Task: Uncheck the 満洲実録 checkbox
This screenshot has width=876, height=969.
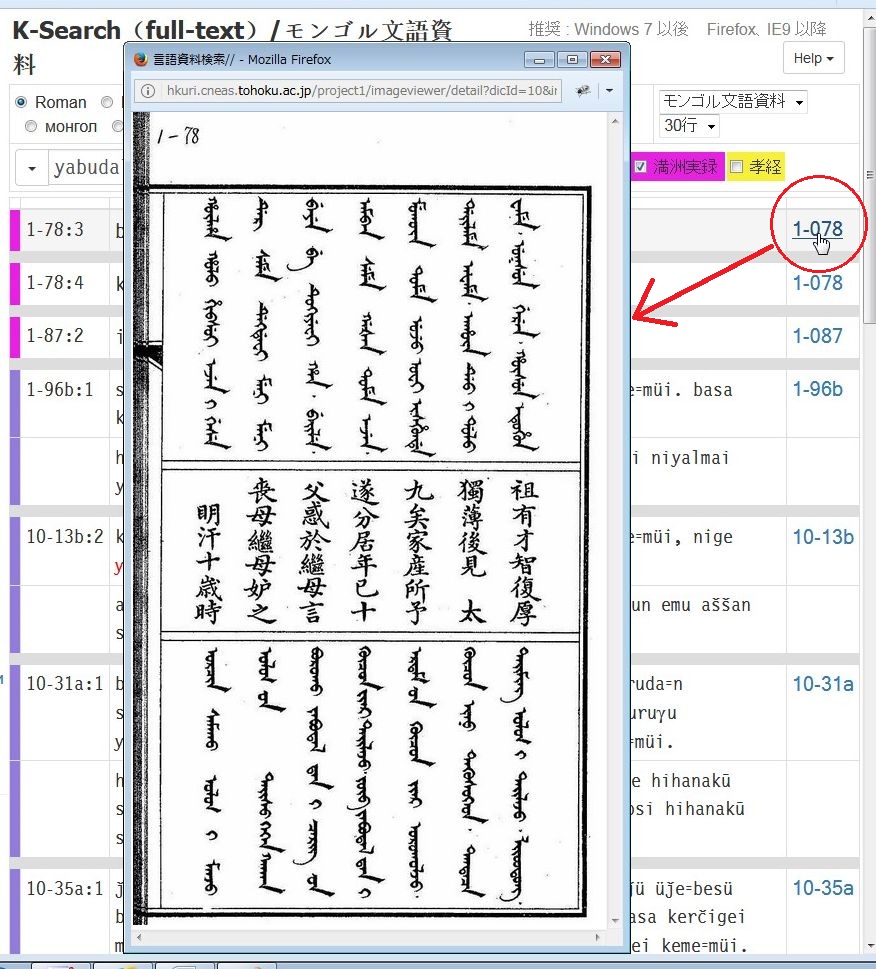Action: pos(641,167)
